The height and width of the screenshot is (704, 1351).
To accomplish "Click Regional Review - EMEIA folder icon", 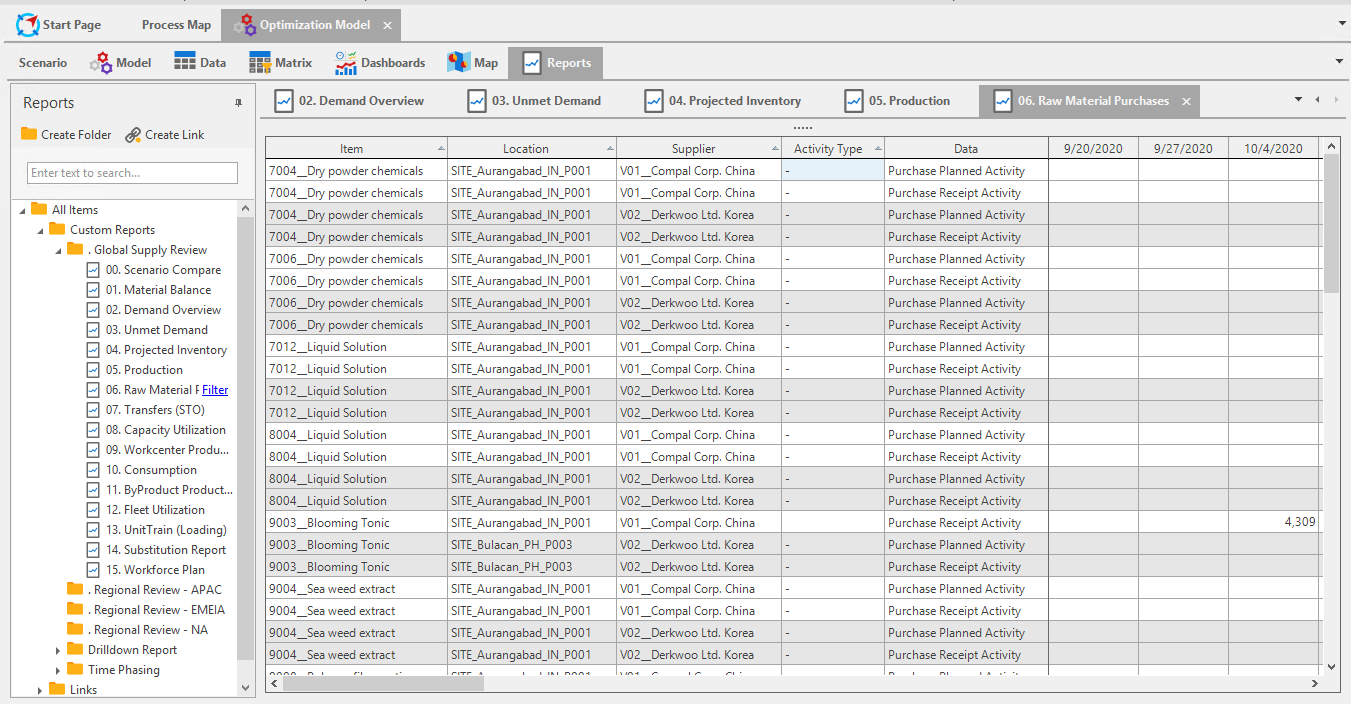I will 75,609.
